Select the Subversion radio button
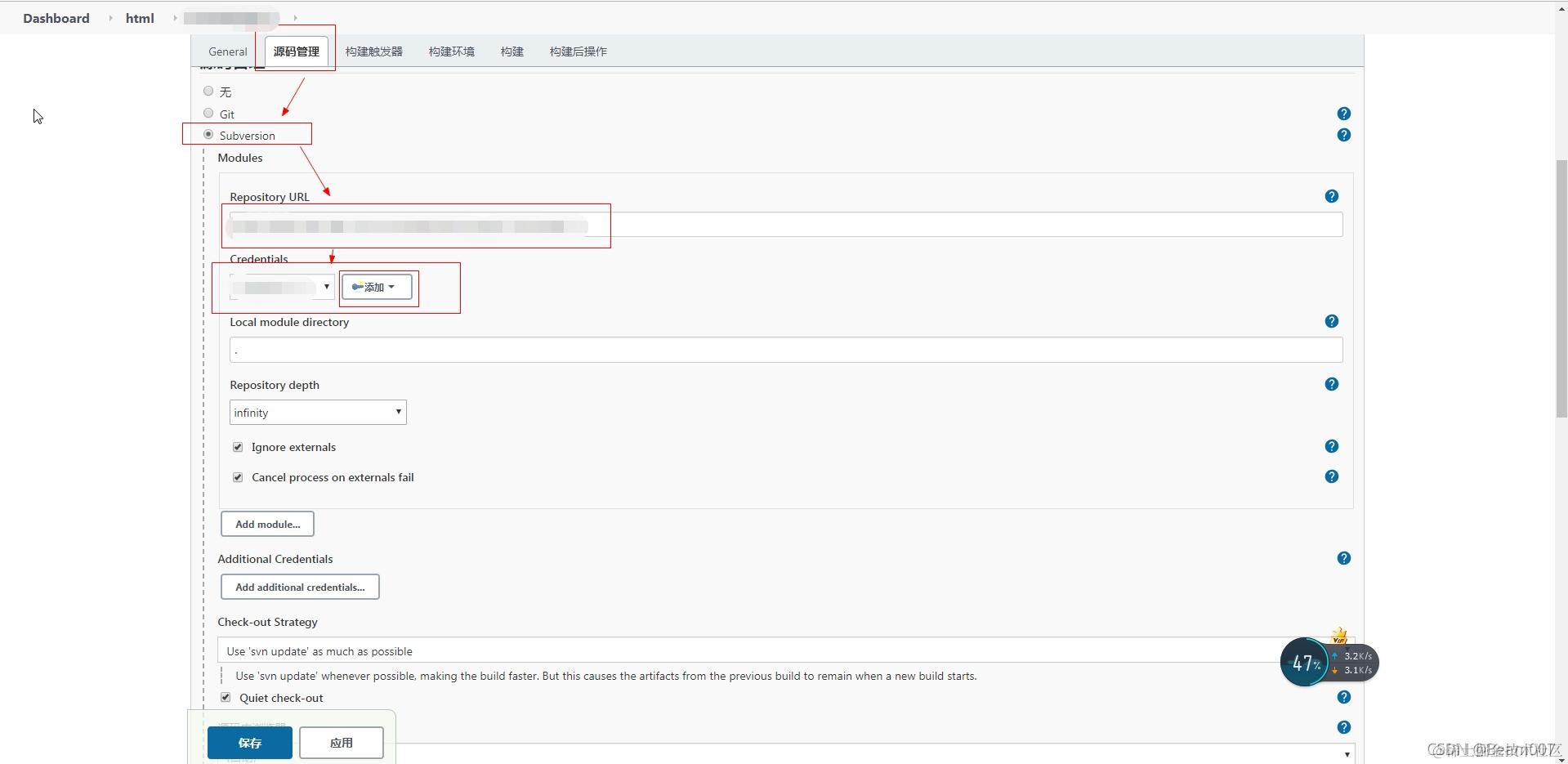This screenshot has height=764, width=1568. pyautogui.click(x=208, y=134)
